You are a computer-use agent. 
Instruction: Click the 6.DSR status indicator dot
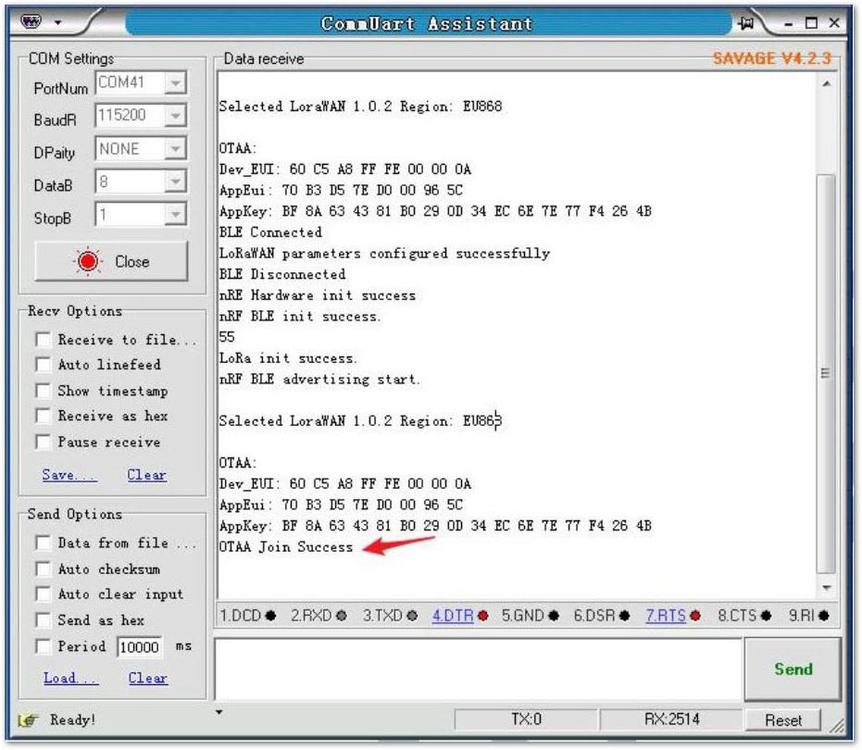point(625,616)
